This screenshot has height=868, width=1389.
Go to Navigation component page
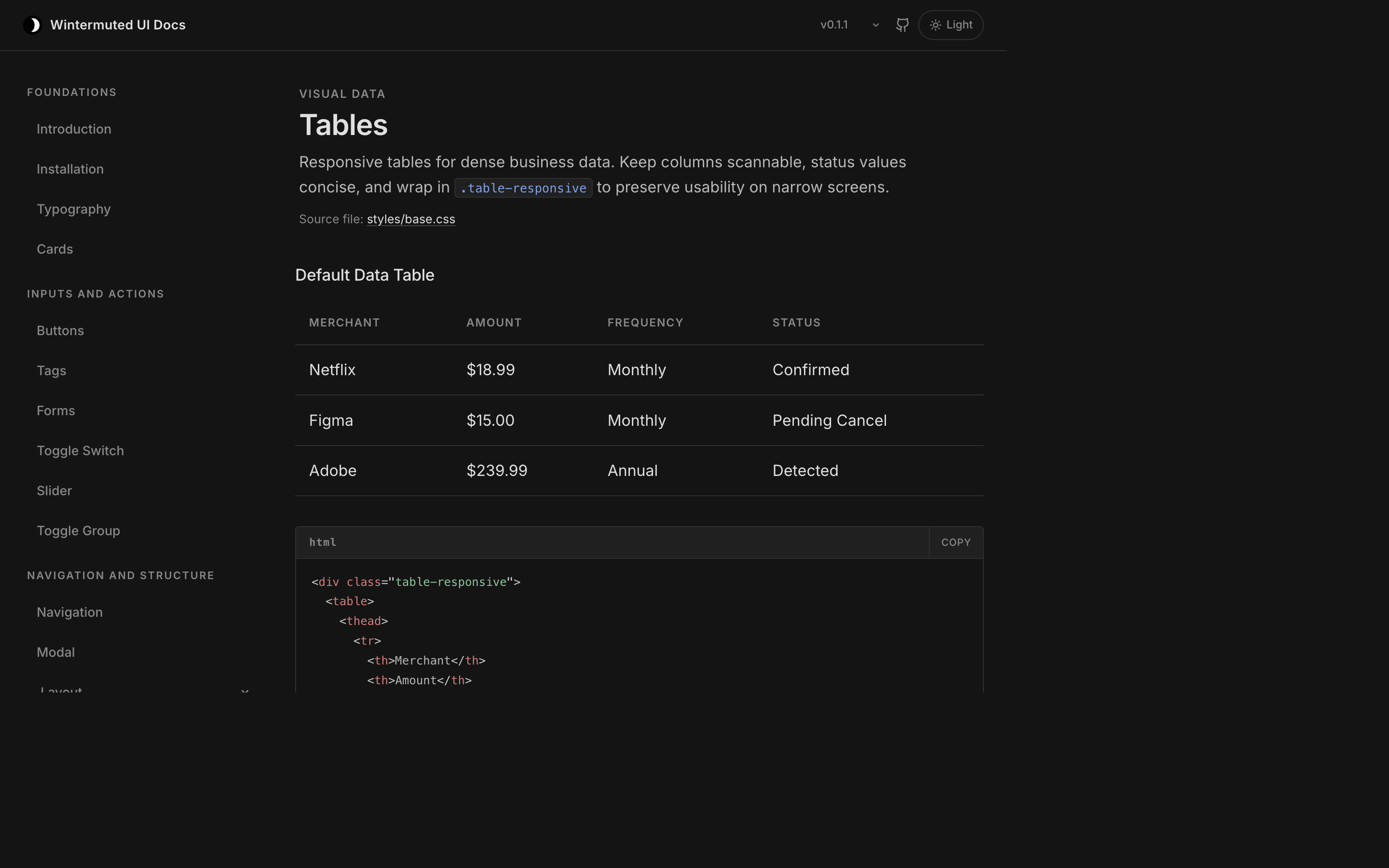70,612
